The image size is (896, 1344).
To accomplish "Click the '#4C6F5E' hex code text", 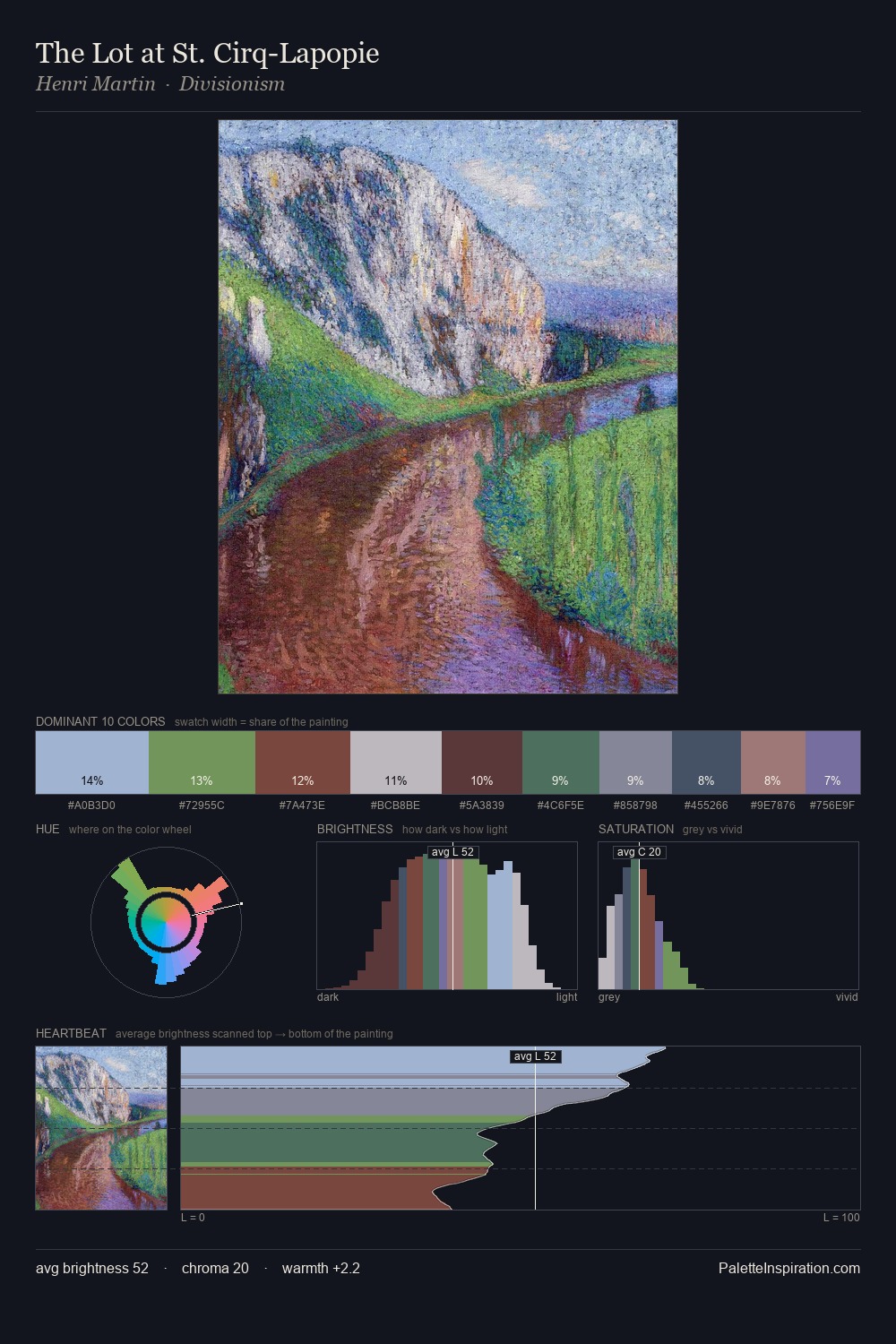I will [x=561, y=806].
